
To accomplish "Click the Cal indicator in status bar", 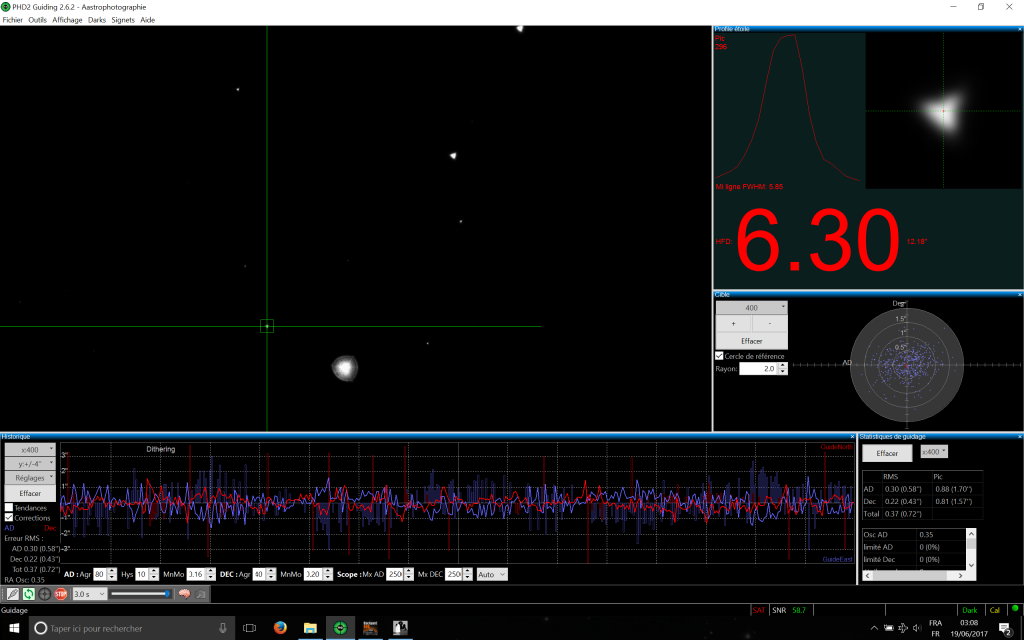I will coord(995,610).
